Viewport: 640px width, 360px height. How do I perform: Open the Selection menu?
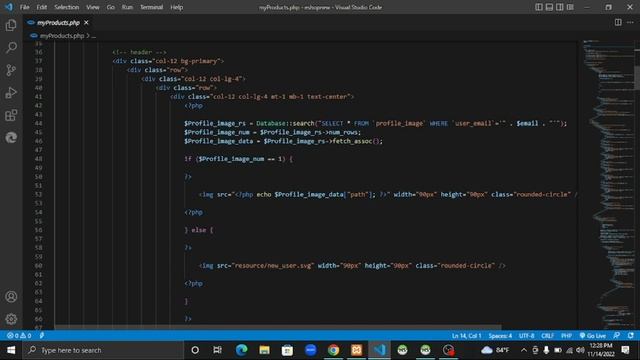[67, 7]
